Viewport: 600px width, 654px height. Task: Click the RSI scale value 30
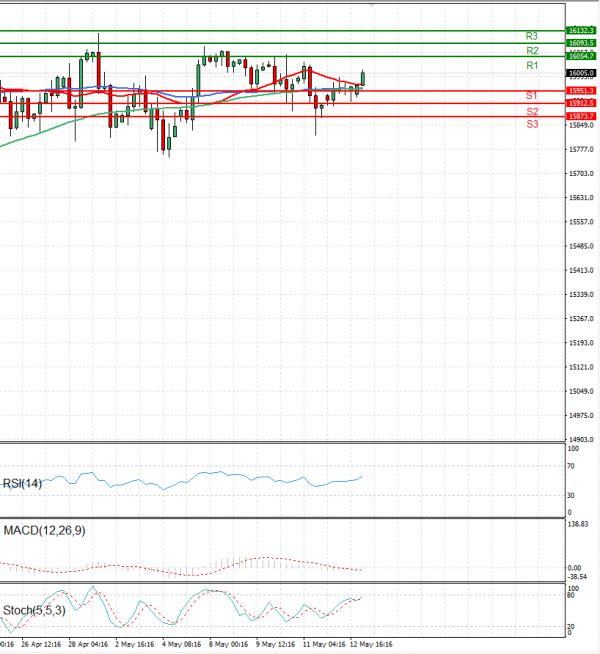click(x=571, y=496)
